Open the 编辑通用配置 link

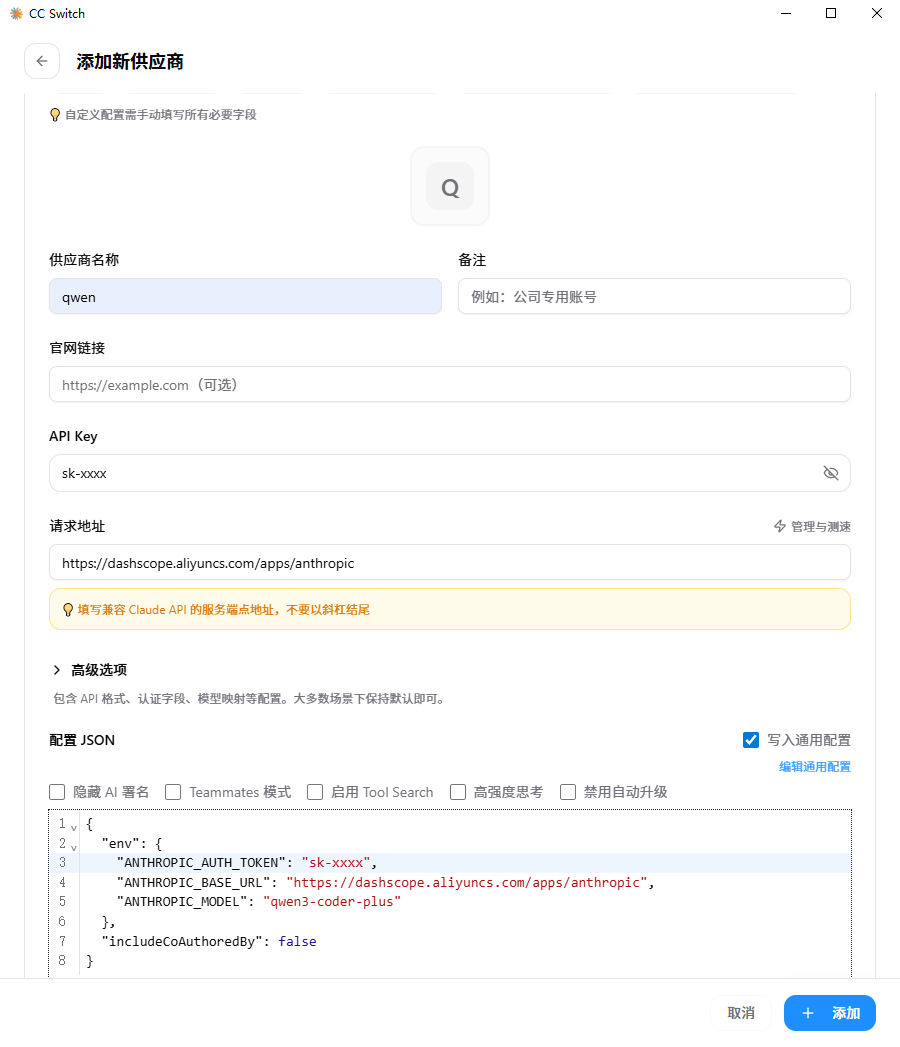pyautogui.click(x=815, y=767)
